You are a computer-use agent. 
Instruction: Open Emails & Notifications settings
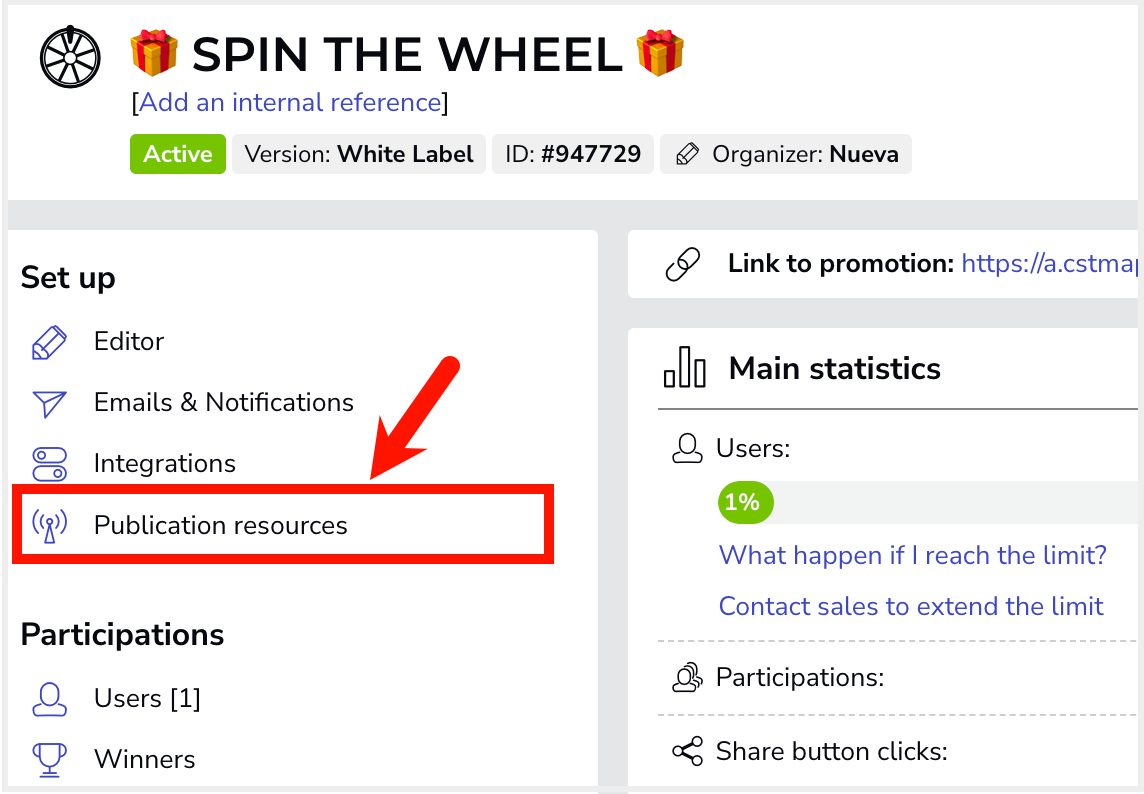pos(223,402)
